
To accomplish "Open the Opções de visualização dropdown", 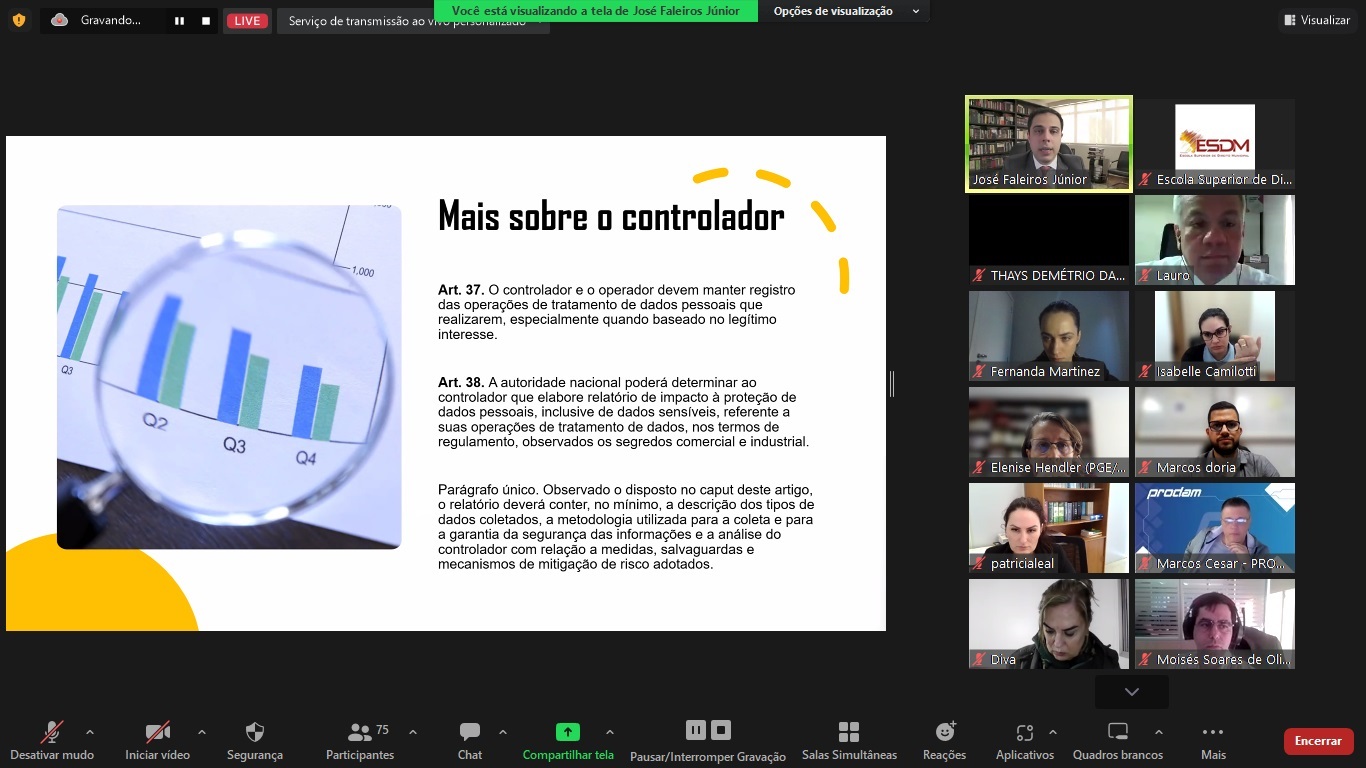I will (846, 11).
